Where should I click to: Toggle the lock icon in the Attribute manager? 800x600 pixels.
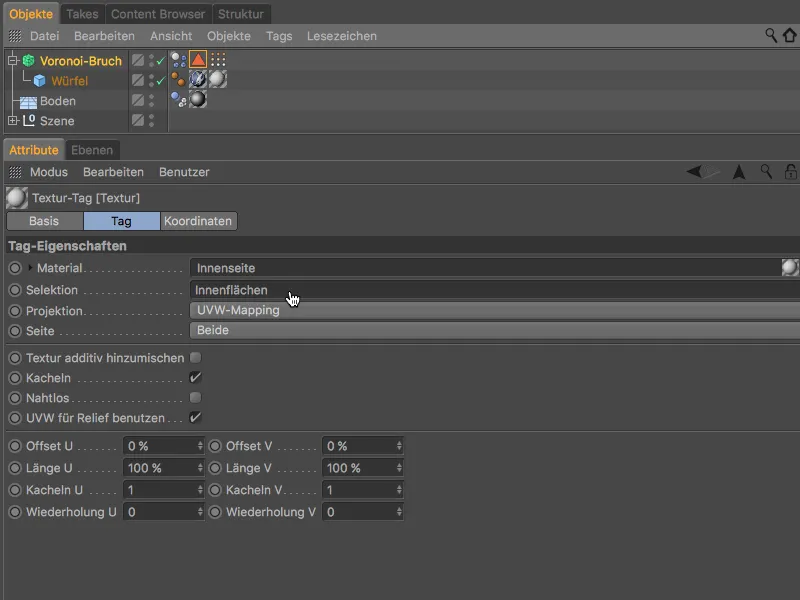[x=790, y=172]
